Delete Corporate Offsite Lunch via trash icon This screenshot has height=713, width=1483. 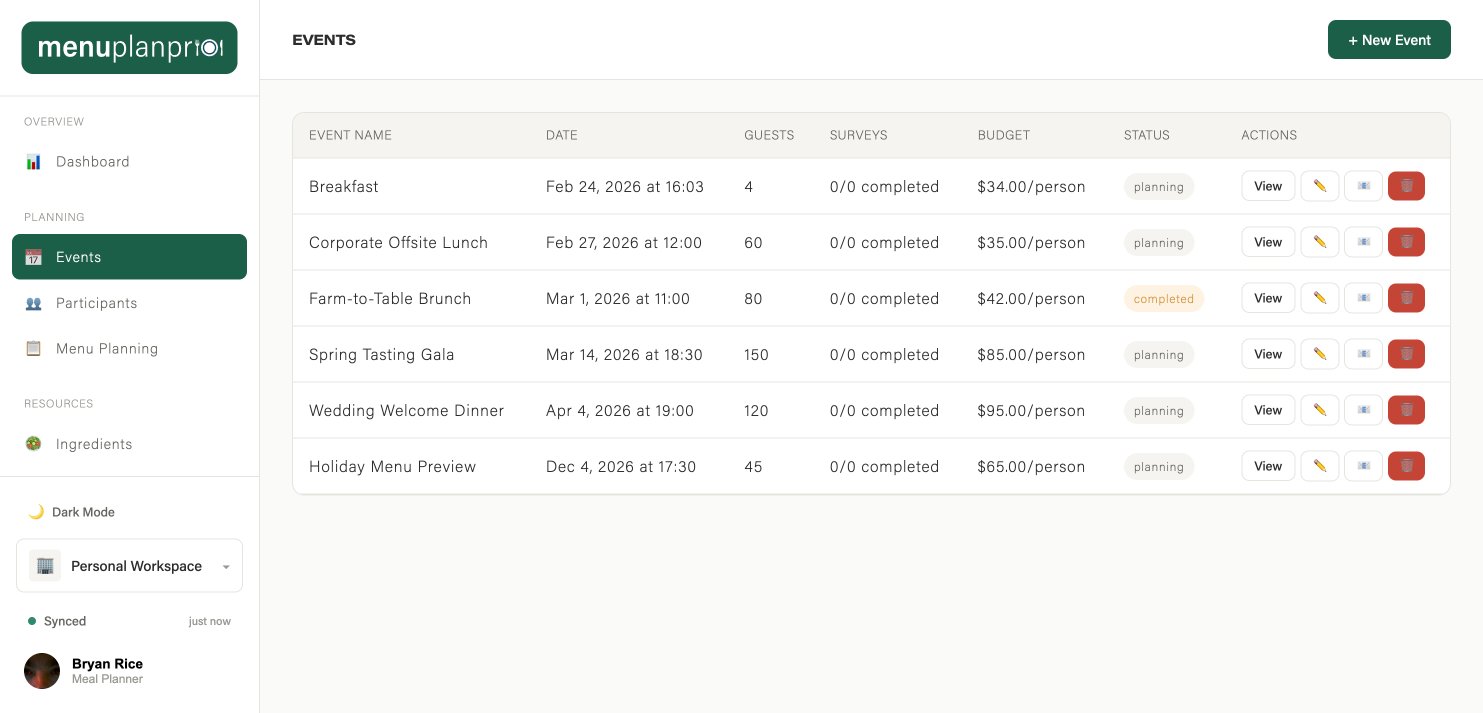point(1406,242)
